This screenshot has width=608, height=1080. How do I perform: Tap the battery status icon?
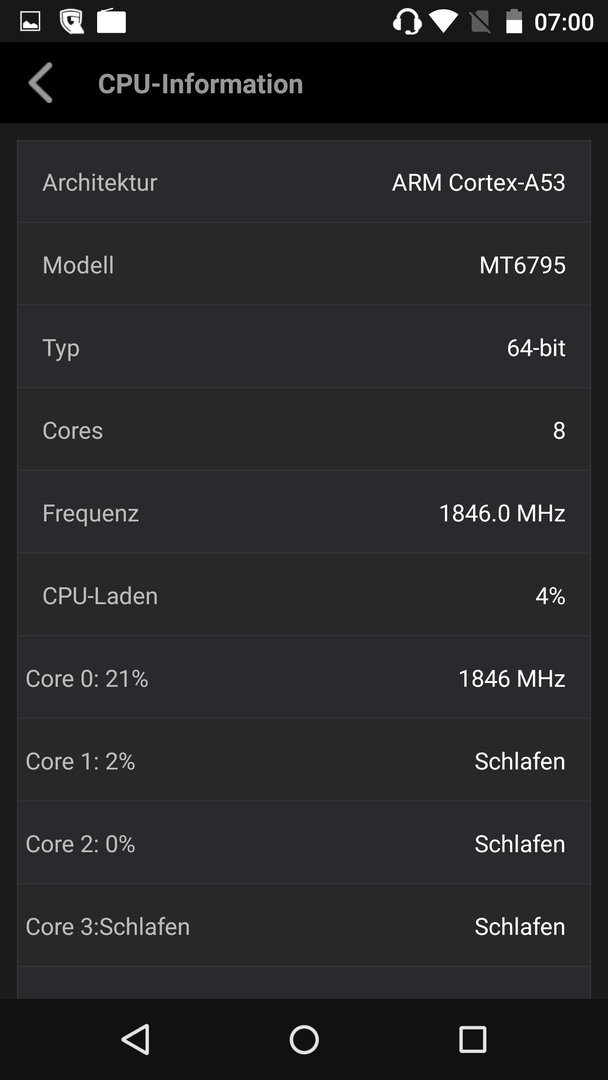[x=514, y=22]
